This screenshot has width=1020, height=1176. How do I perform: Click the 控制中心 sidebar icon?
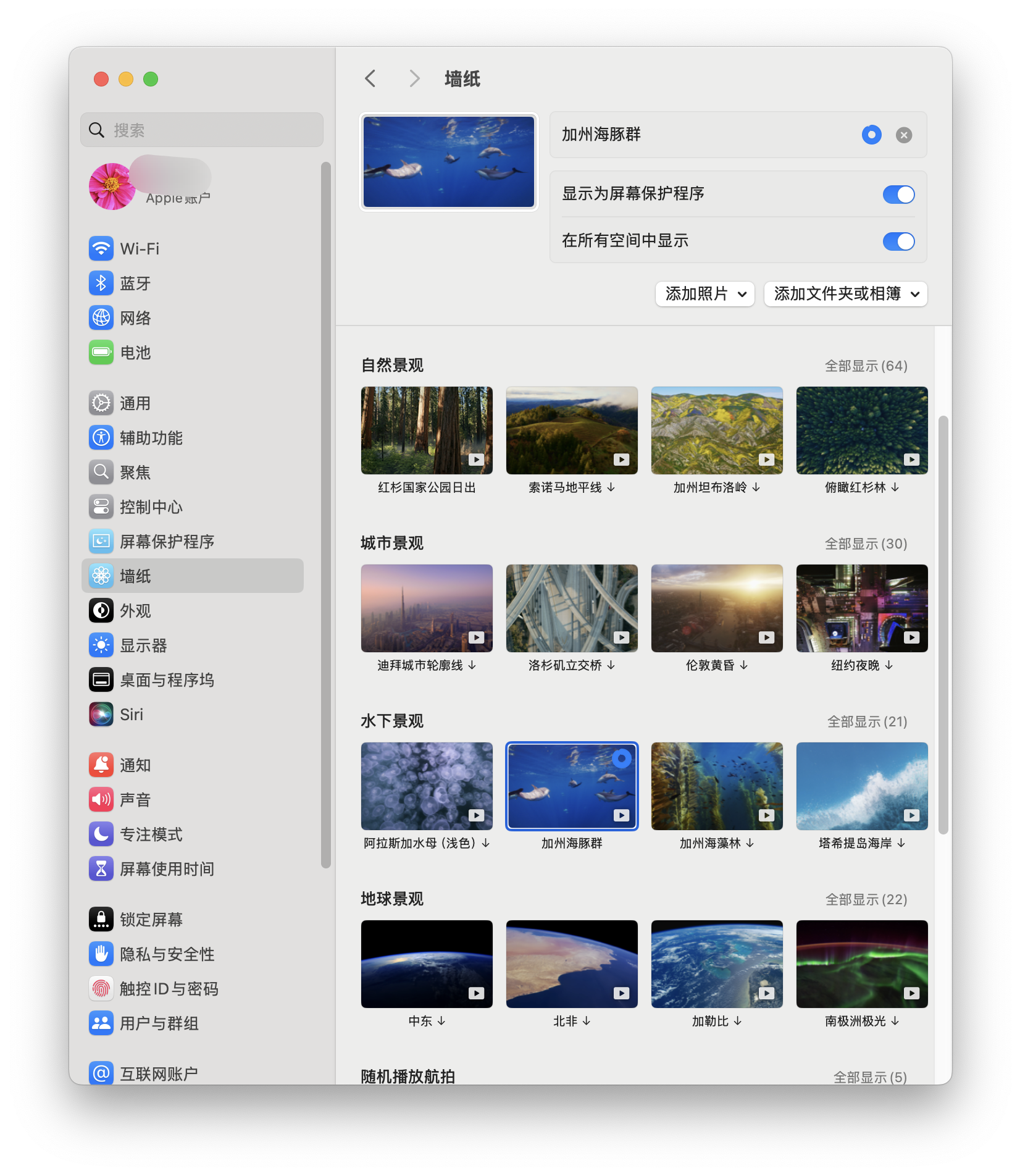coord(101,507)
